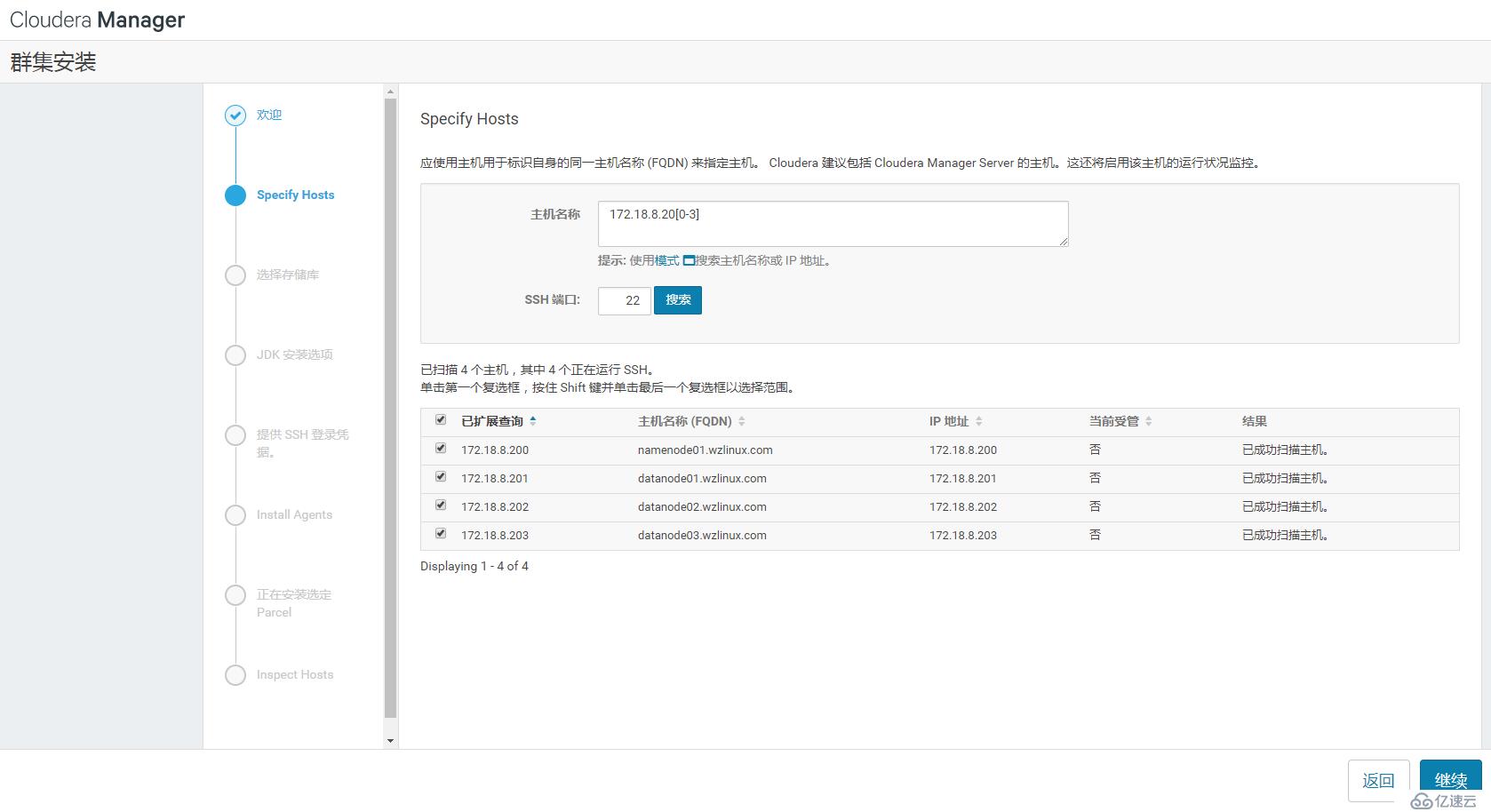Uncheck host 172.18.8.201 checkbox
1491x812 pixels.
(x=441, y=477)
